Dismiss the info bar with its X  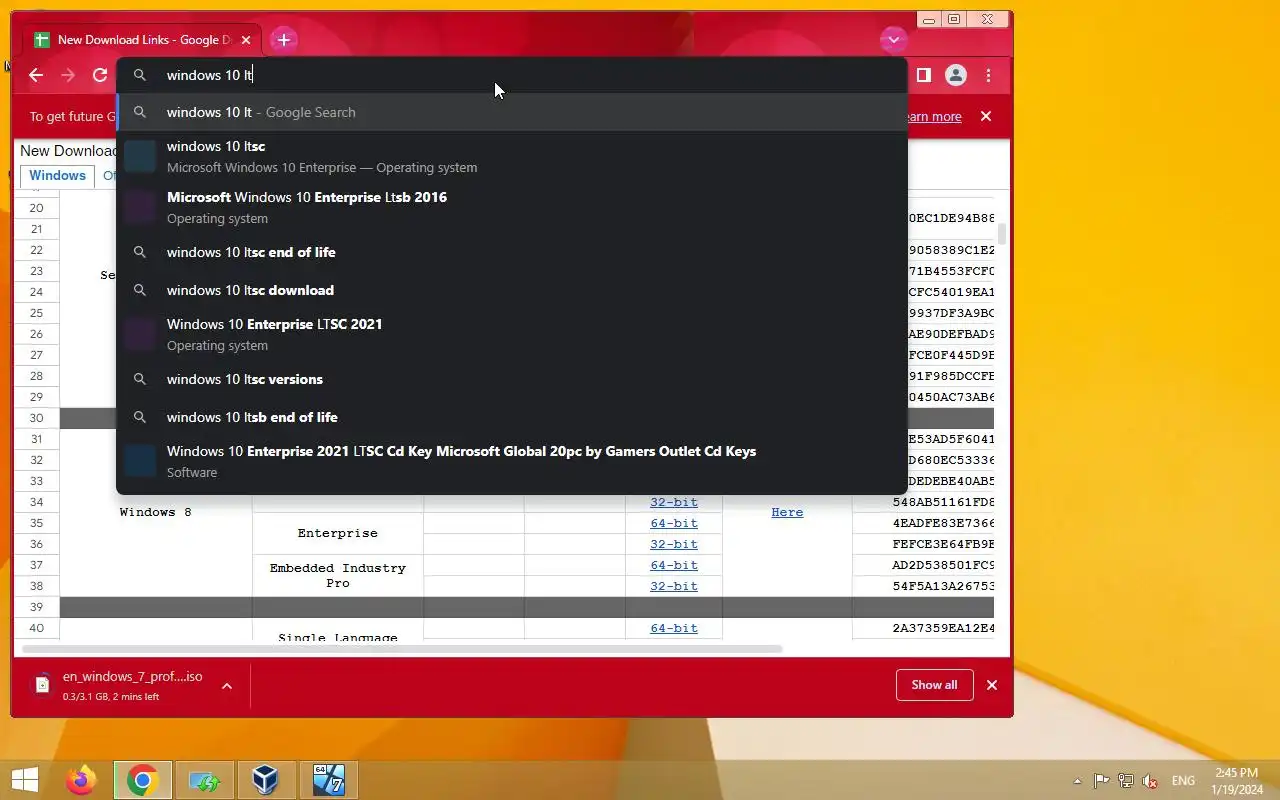tap(986, 116)
